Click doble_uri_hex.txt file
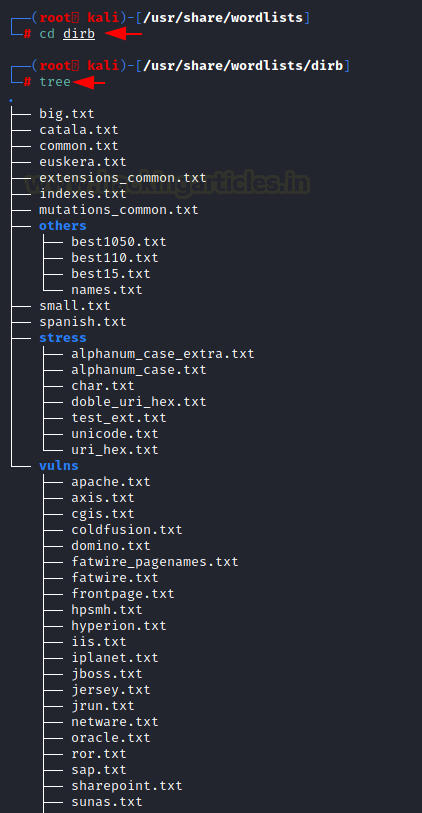Screen dimensions: 422x813 point(139,401)
